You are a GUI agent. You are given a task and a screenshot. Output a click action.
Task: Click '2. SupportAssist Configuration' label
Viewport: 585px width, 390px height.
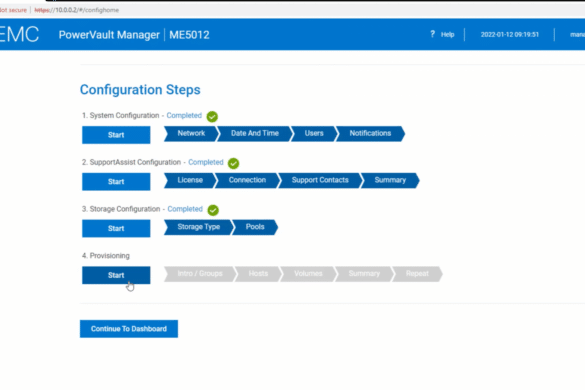coord(131,162)
